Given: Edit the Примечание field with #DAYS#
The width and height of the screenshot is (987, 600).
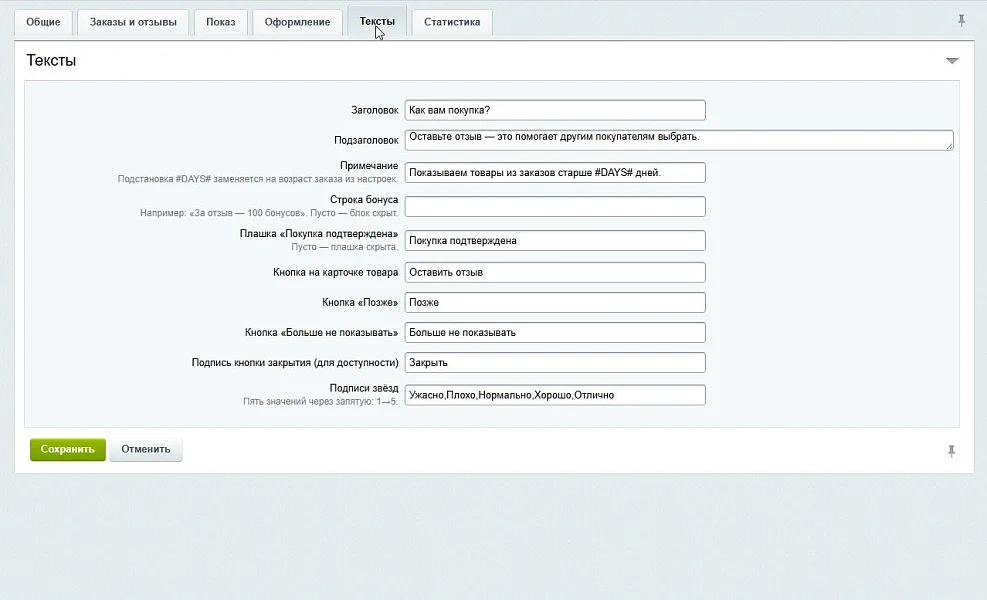Looking at the screenshot, I should 555,173.
